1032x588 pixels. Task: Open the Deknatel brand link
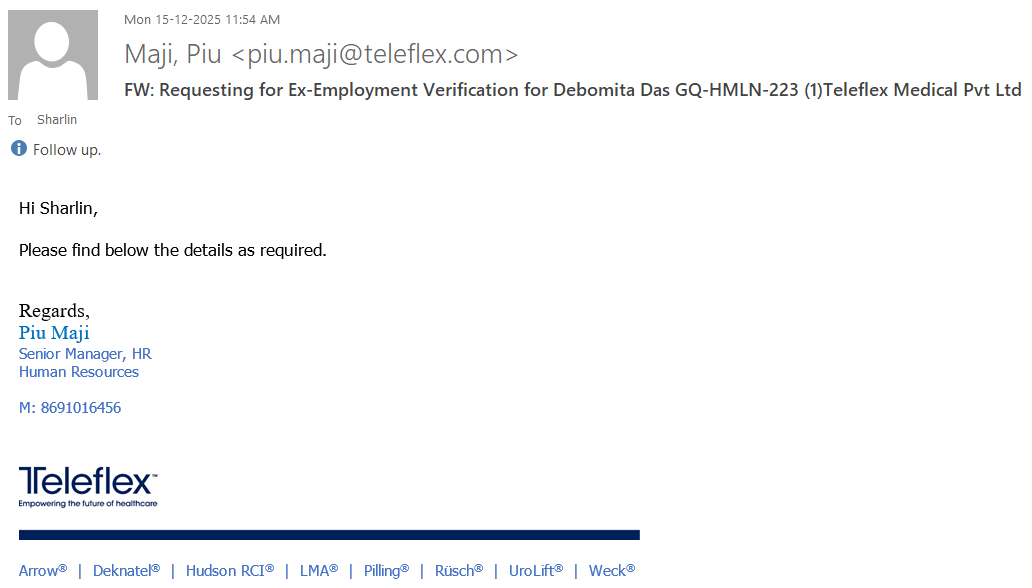[x=126, y=571]
